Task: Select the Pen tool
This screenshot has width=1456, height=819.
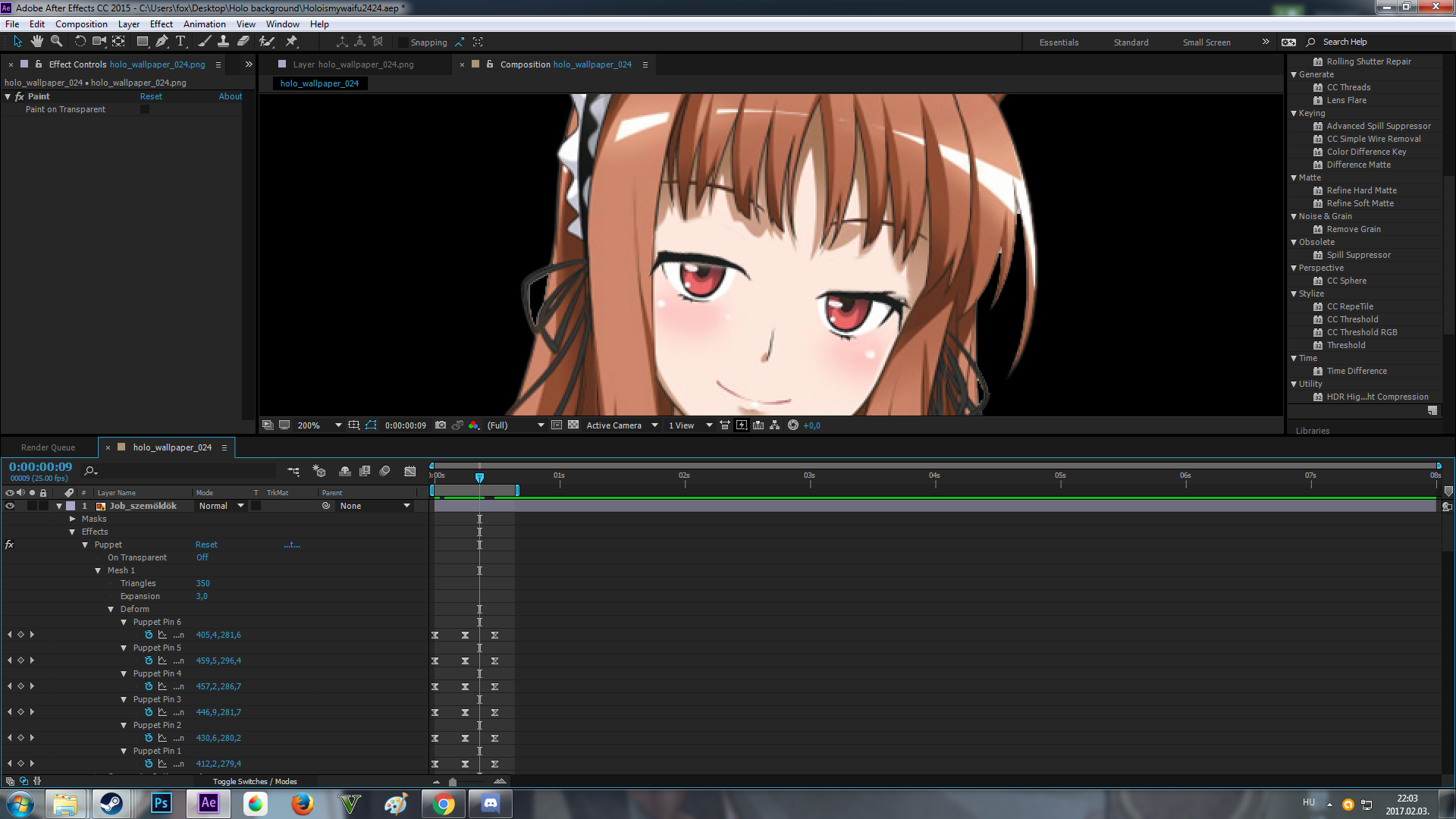Action: point(162,42)
